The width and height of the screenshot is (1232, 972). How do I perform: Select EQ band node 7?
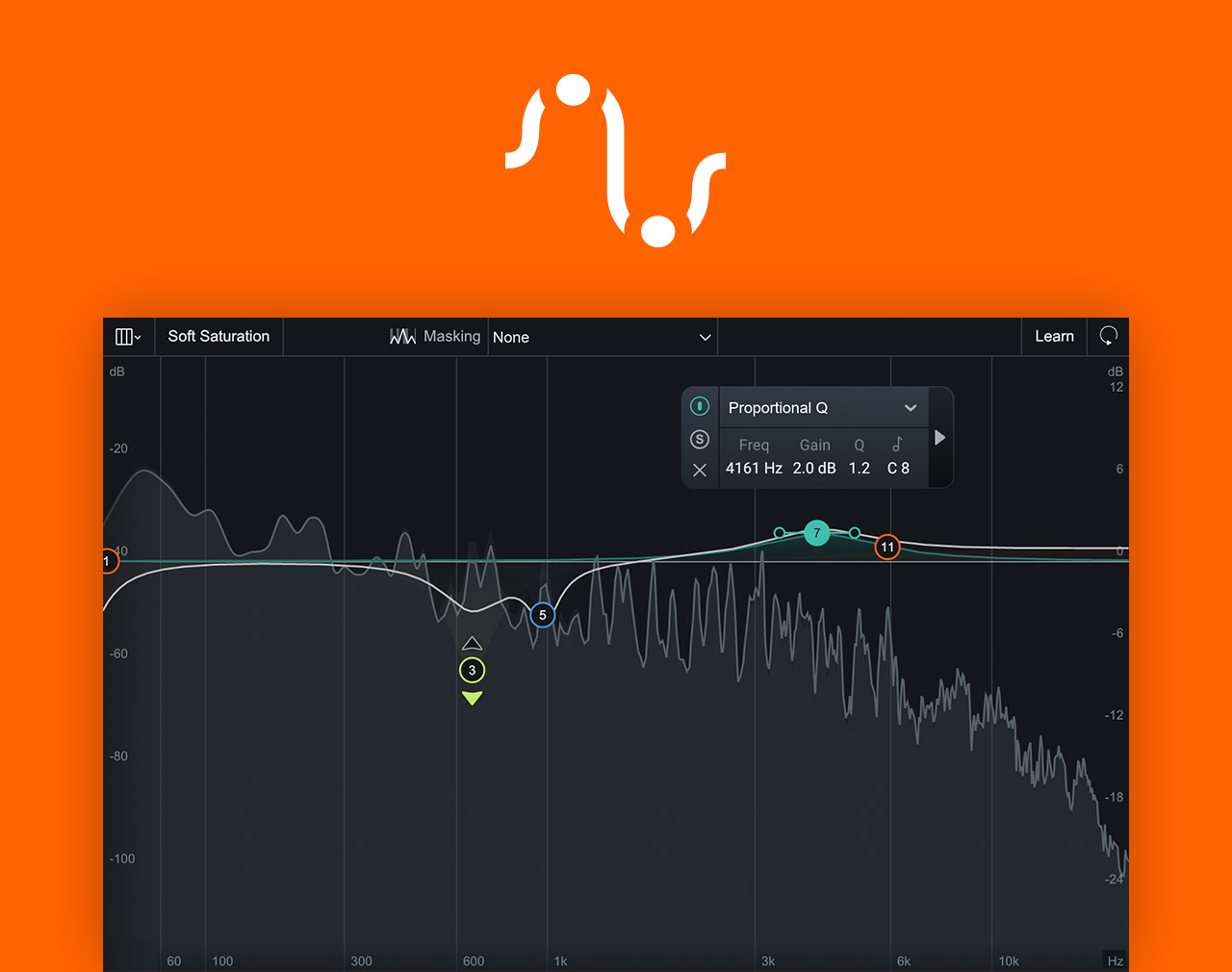click(816, 533)
